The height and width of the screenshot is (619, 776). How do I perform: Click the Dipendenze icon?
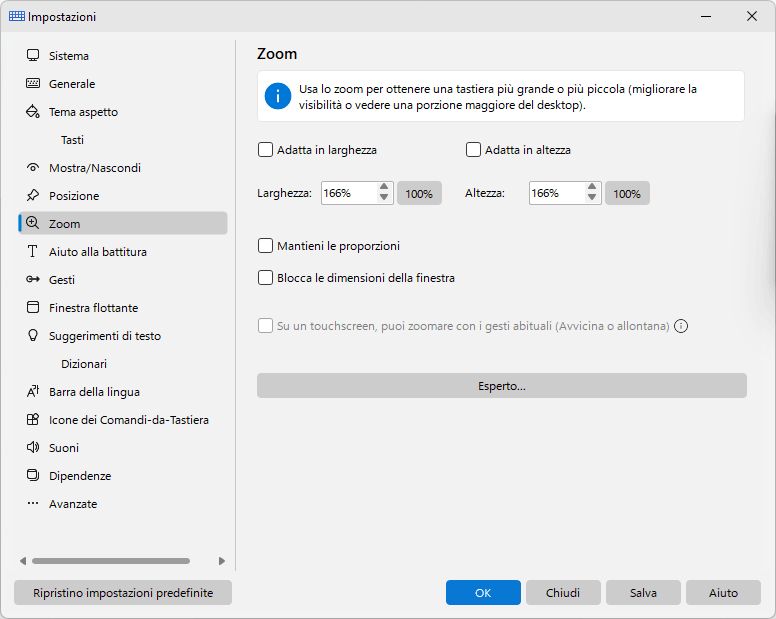point(33,476)
